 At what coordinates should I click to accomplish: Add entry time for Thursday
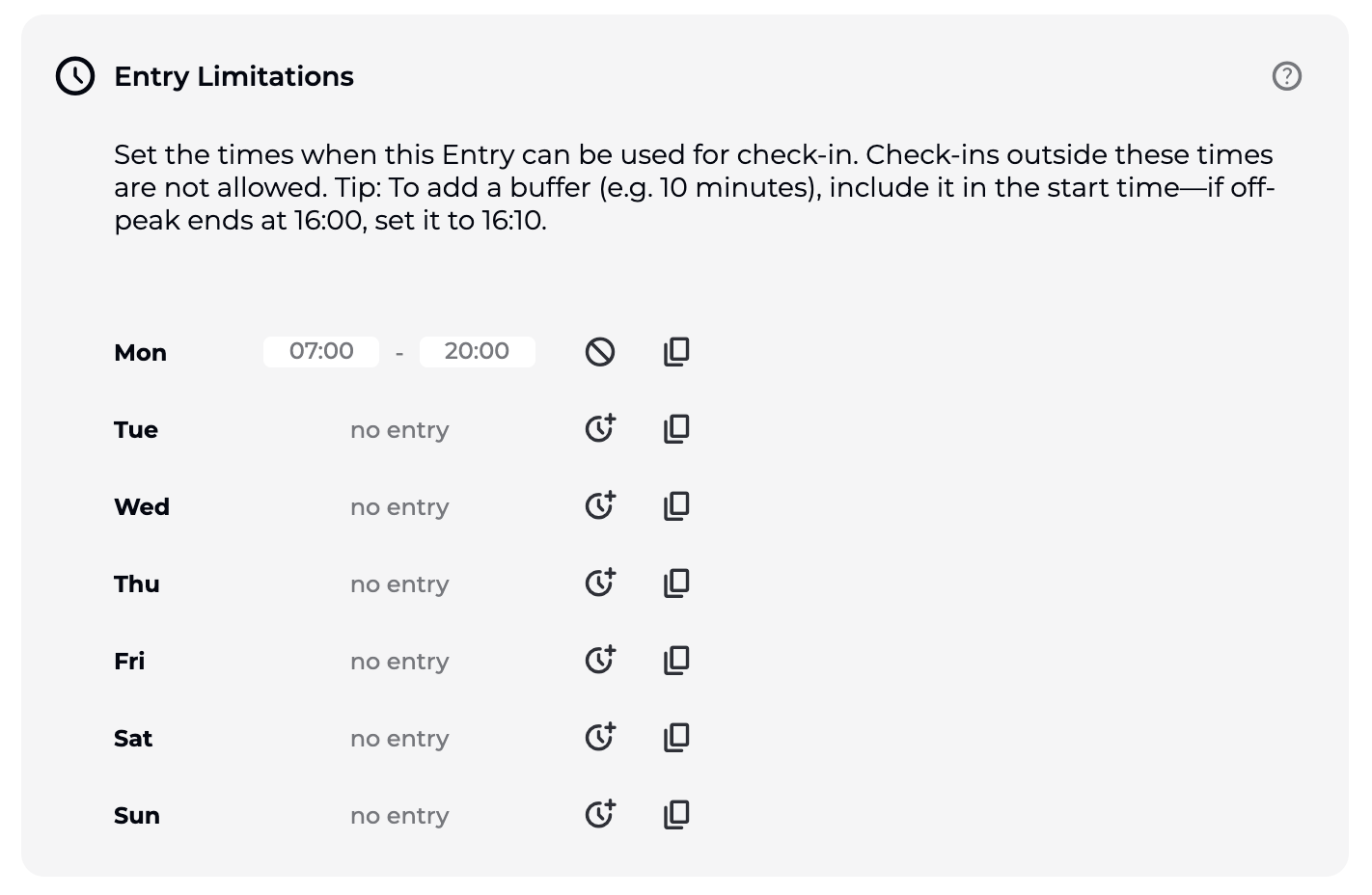click(x=599, y=583)
